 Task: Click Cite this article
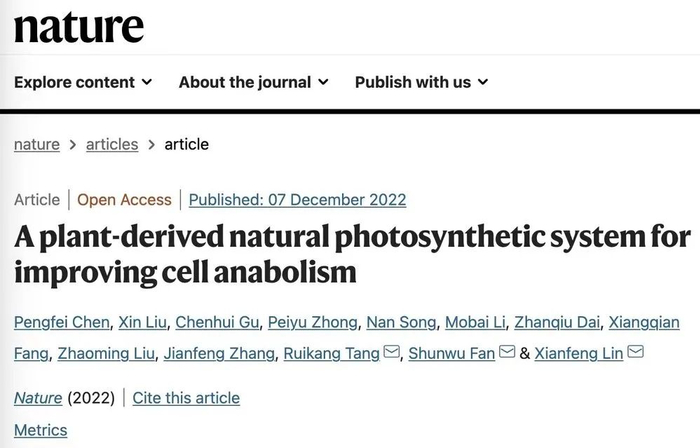(x=186, y=398)
